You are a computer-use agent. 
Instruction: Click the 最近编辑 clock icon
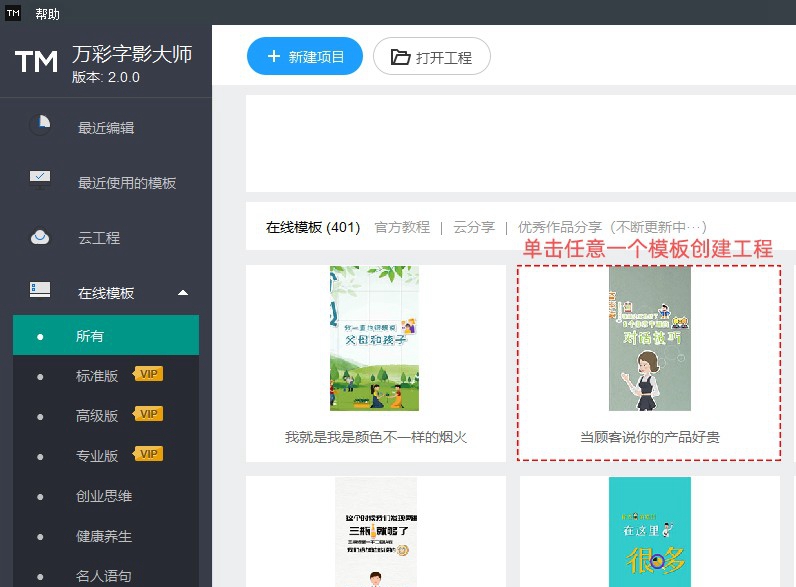pos(41,124)
